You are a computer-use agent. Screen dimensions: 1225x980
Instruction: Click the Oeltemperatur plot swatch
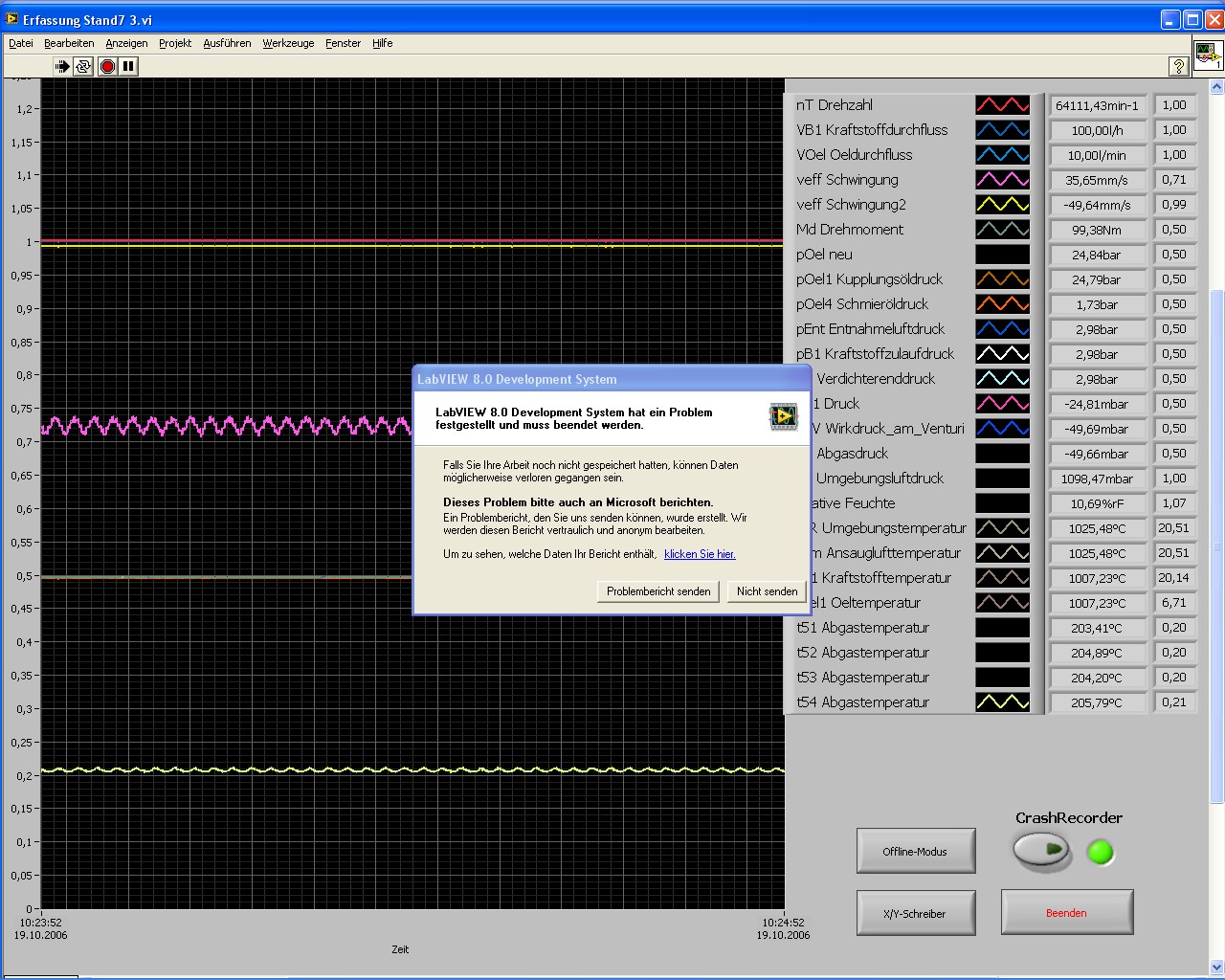click(x=1003, y=603)
